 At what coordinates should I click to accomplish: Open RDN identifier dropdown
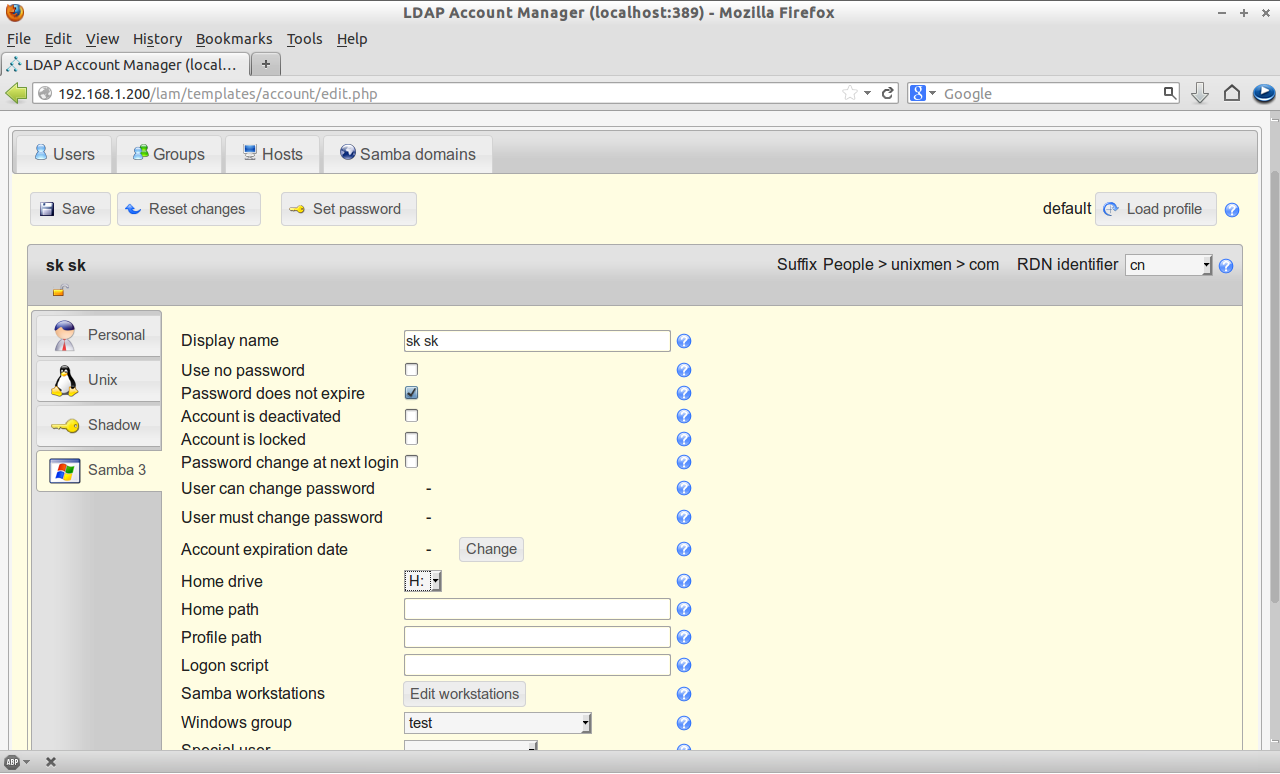pyautogui.click(x=1168, y=265)
